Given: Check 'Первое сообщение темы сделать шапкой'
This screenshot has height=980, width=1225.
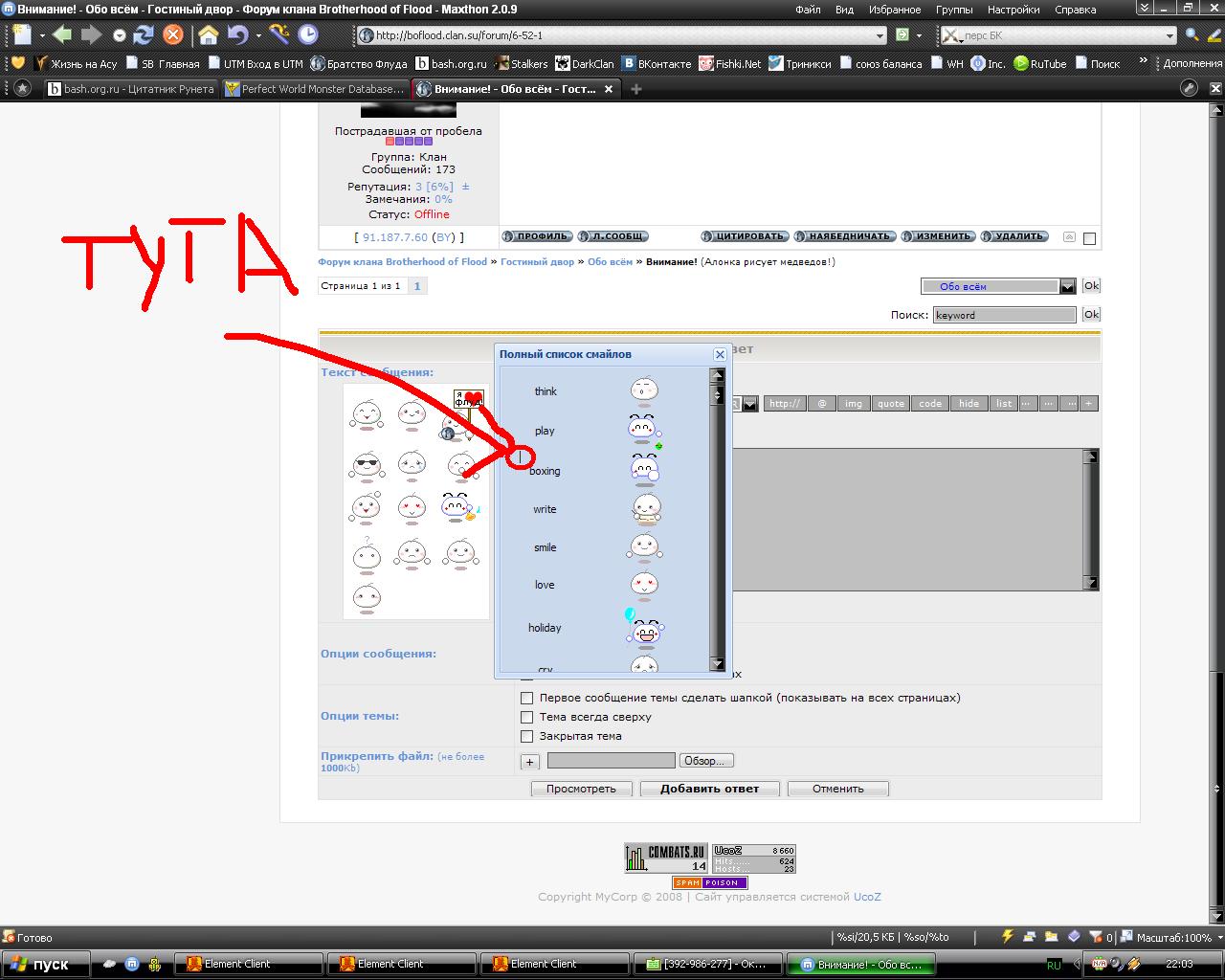Looking at the screenshot, I should pos(526,698).
